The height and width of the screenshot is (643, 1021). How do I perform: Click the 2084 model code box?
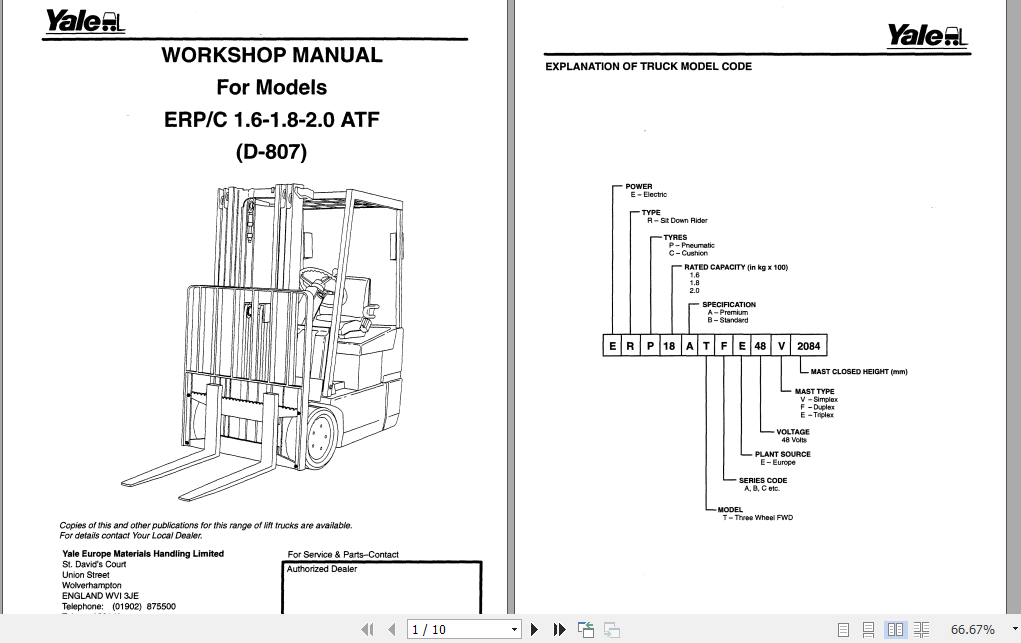coord(809,346)
